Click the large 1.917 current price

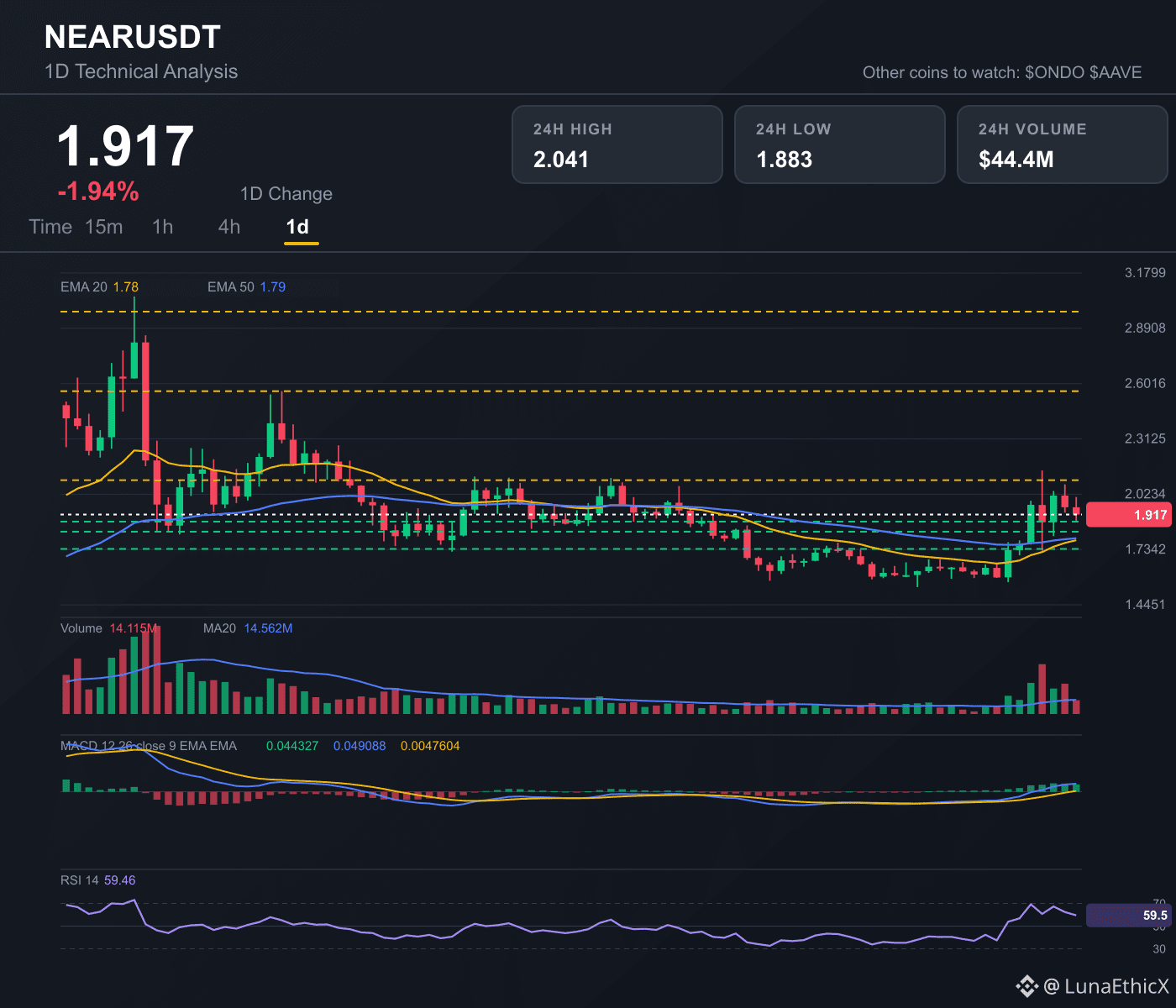coord(126,146)
